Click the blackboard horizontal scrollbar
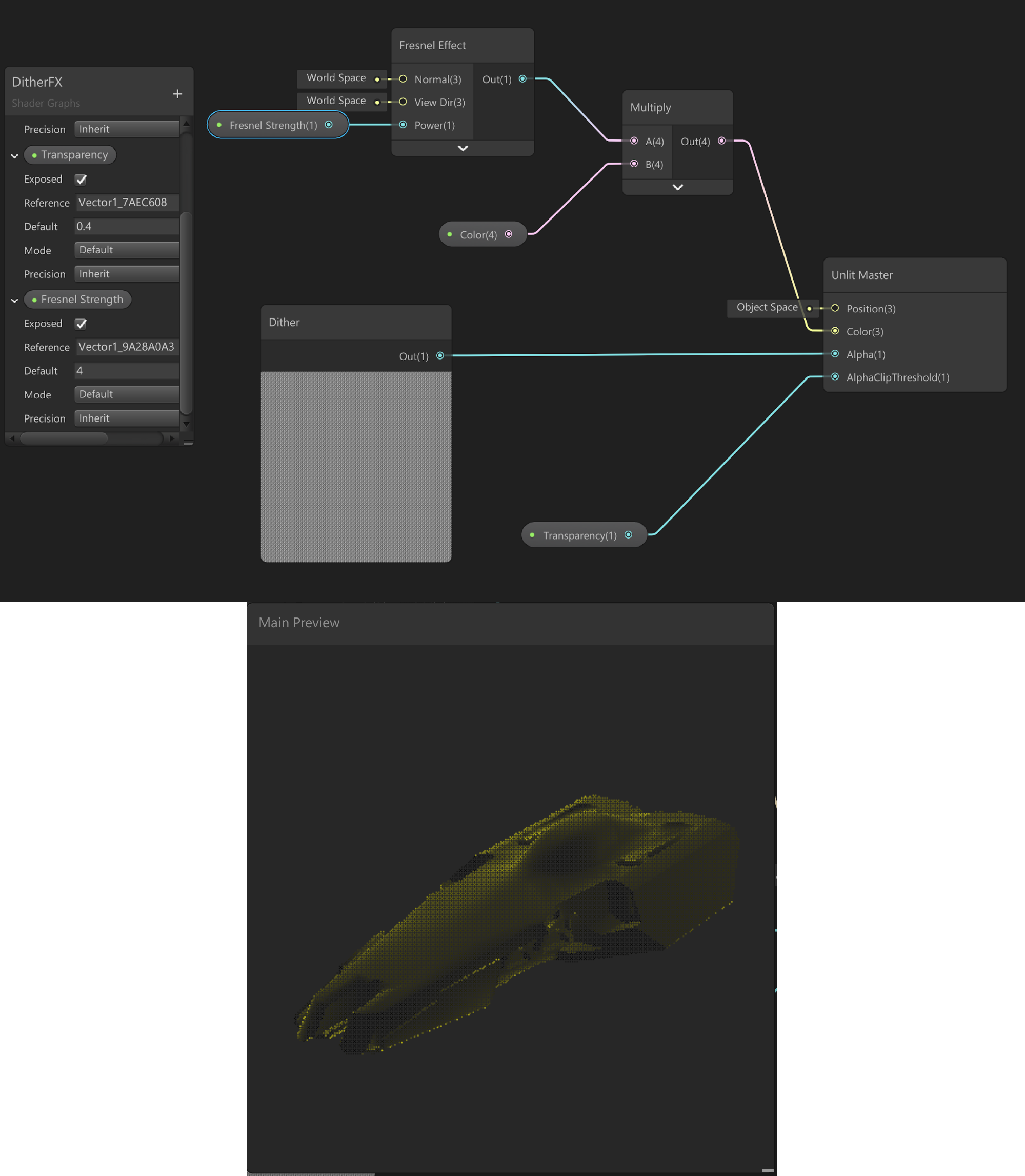 [x=64, y=438]
